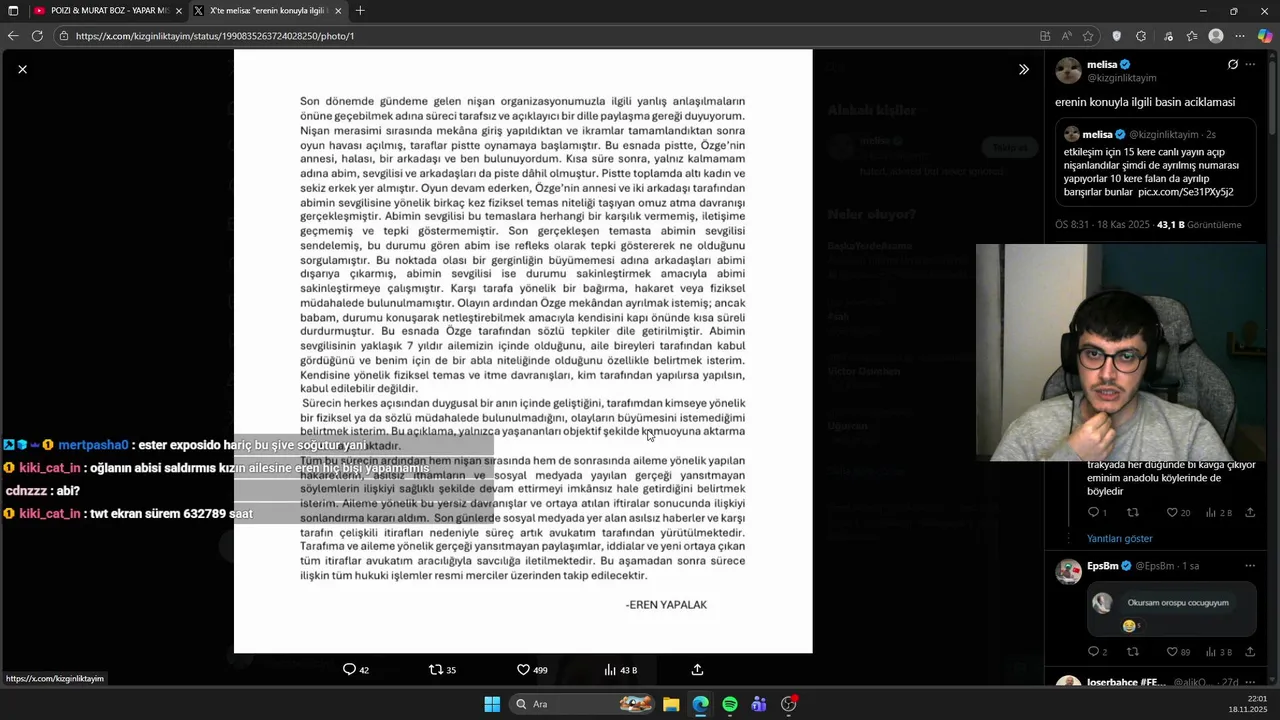Open EpsBm's attached image
This screenshot has height=720, width=1280.
(x=1172, y=611)
